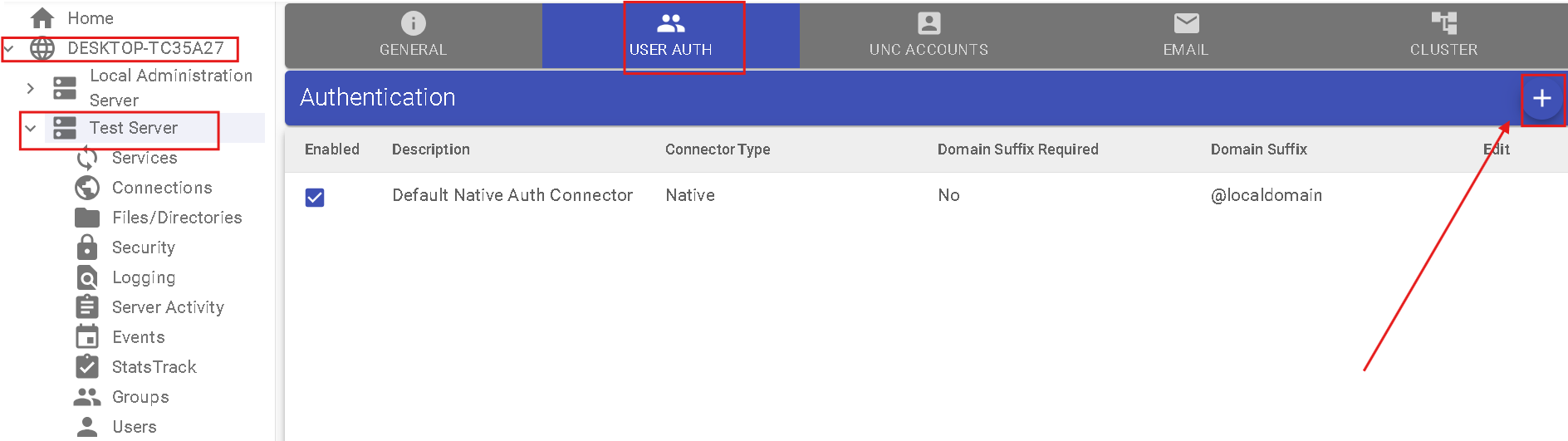Click the Security lock icon
The height and width of the screenshot is (441, 1568).
[87, 247]
